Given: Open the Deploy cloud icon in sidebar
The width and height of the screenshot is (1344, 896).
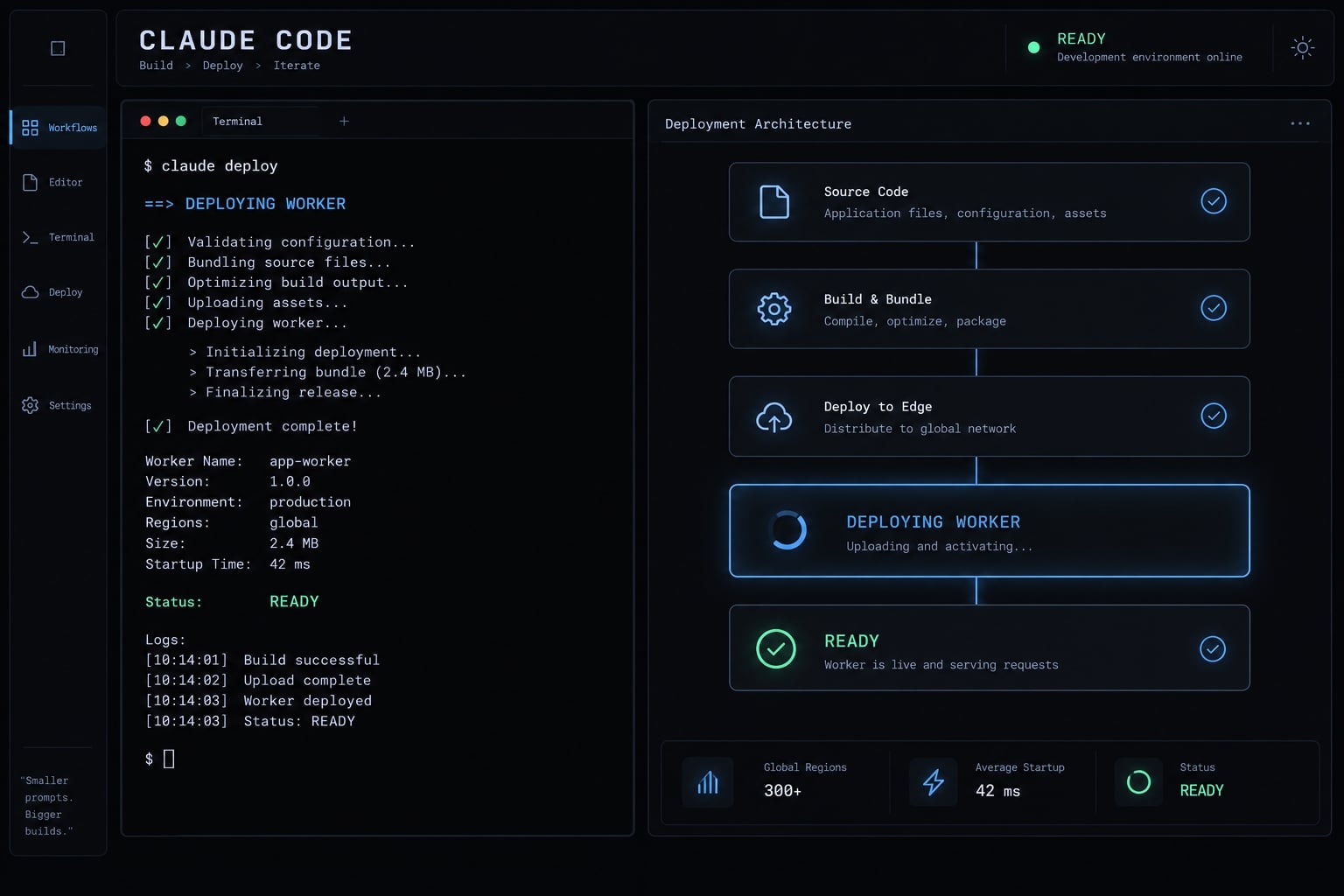Looking at the screenshot, I should click(x=30, y=292).
